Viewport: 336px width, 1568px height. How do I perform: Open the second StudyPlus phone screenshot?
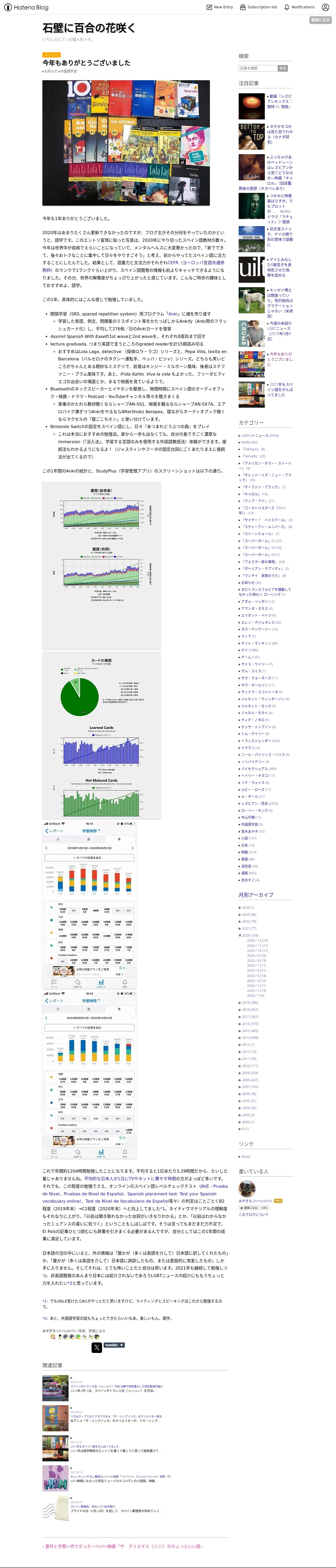click(x=90, y=1075)
